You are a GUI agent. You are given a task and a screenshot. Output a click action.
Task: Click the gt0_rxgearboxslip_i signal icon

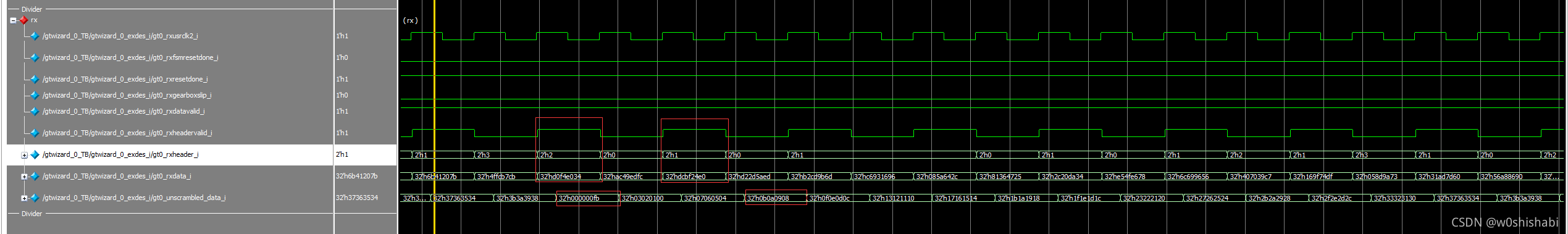[x=35, y=95]
